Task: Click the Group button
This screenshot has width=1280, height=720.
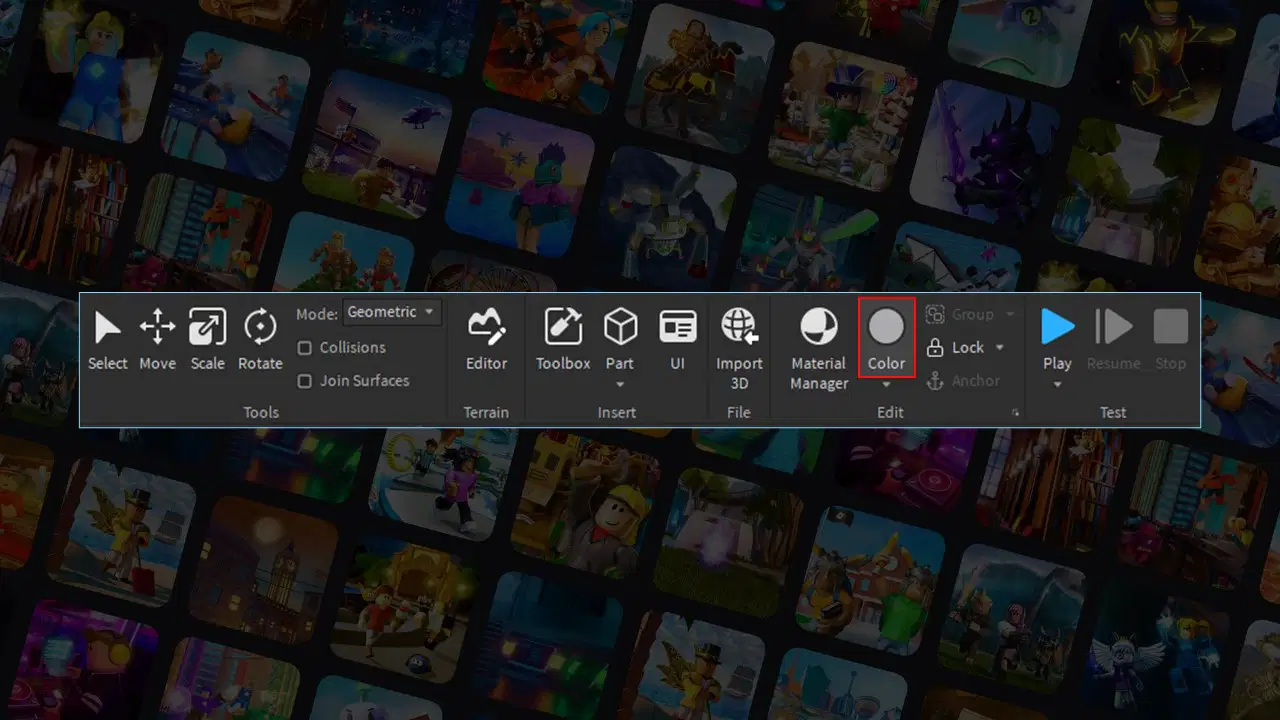Action: pyautogui.click(x=960, y=314)
